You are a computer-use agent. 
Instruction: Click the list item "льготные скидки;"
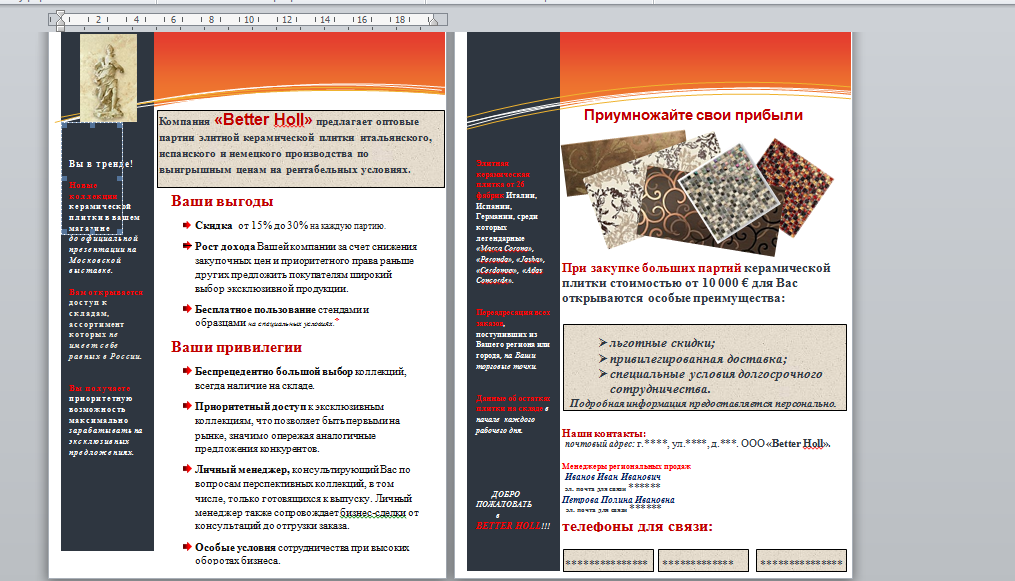(662, 343)
